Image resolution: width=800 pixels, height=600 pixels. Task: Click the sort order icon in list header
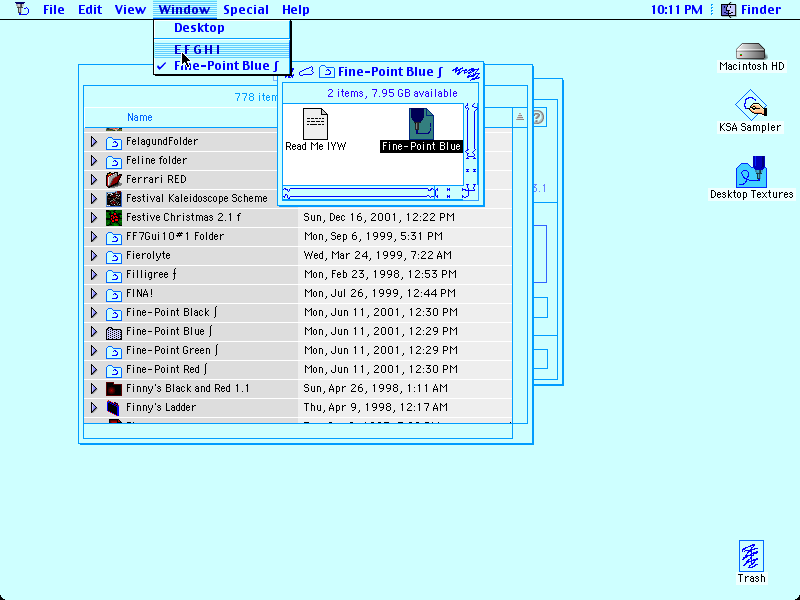(x=519, y=117)
